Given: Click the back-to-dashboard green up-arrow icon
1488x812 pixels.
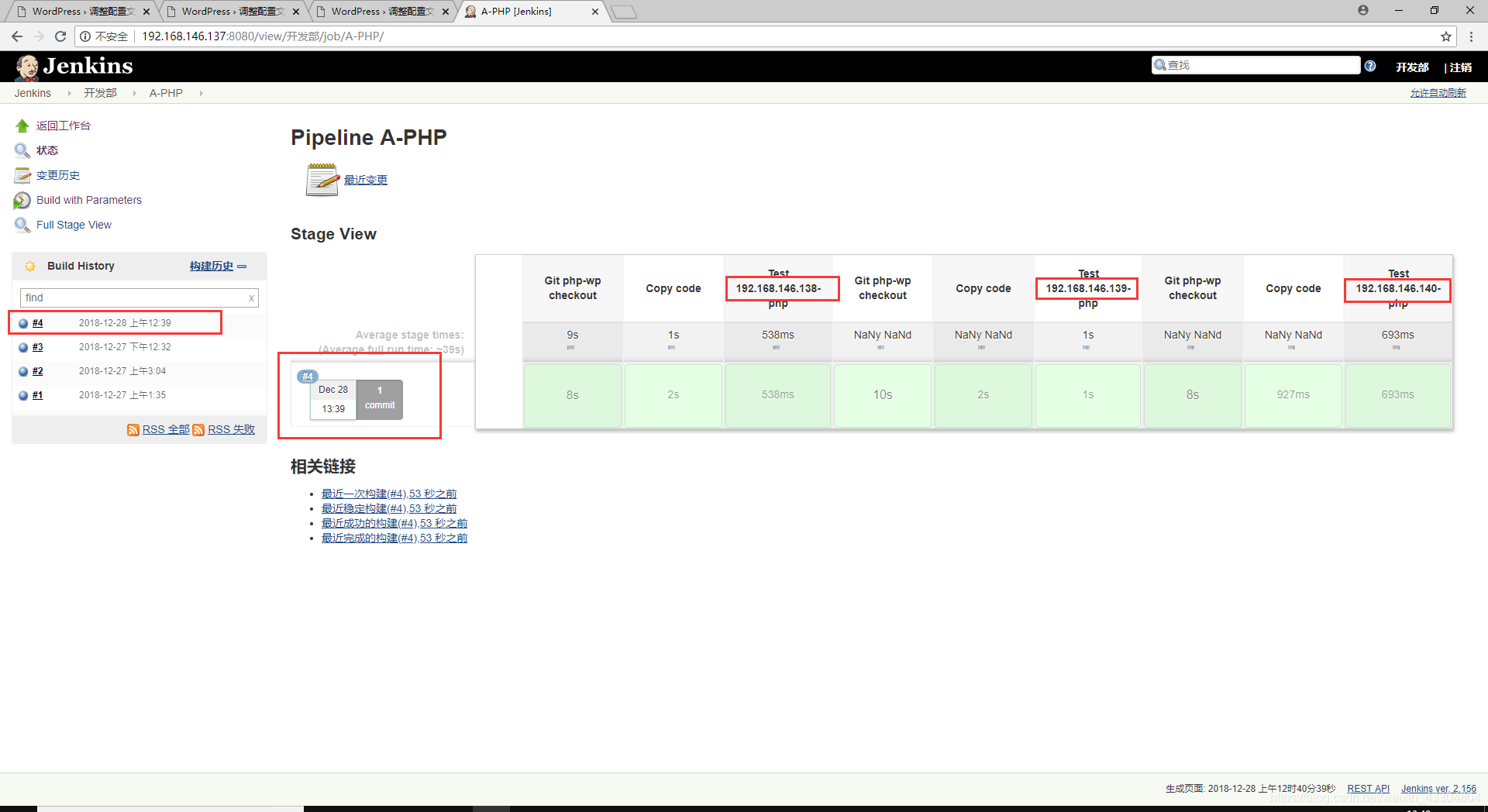Looking at the screenshot, I should tap(22, 126).
